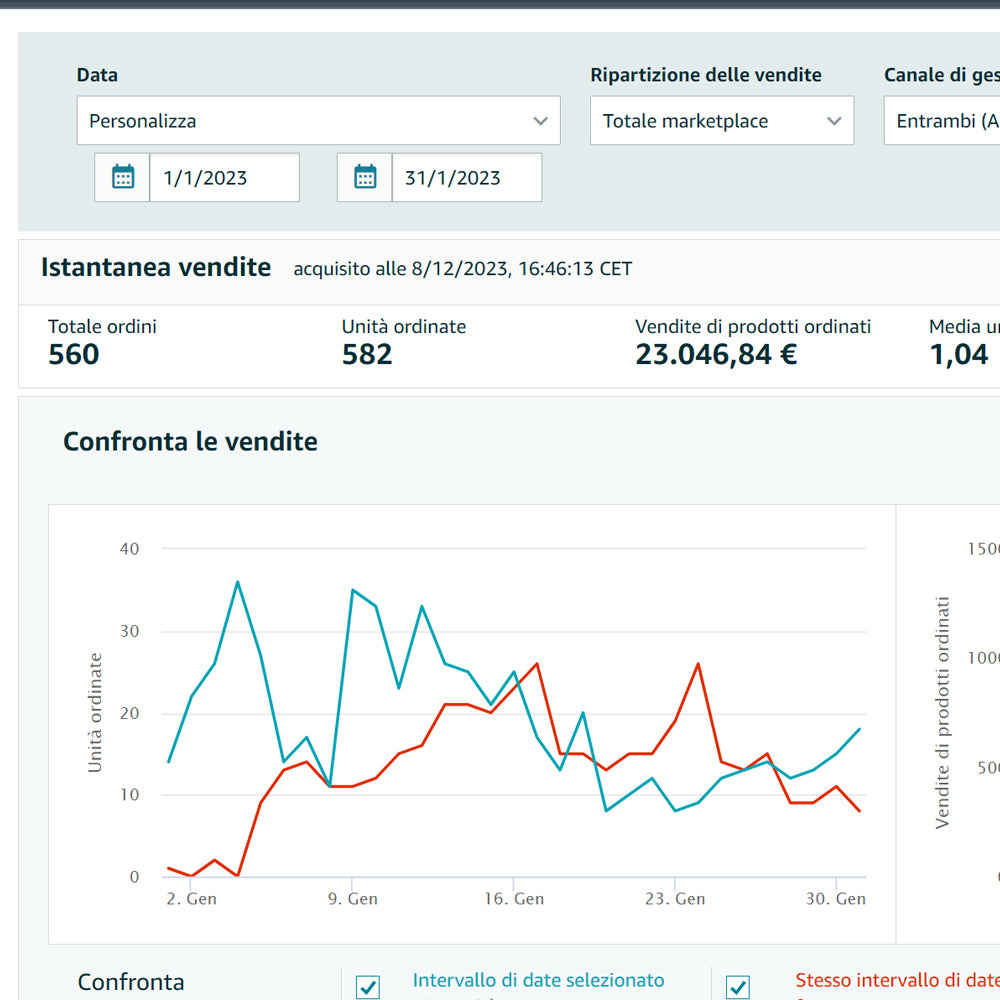Viewport: 1000px width, 1000px height.
Task: Open the end date calendar picker icon
Action: tap(365, 178)
